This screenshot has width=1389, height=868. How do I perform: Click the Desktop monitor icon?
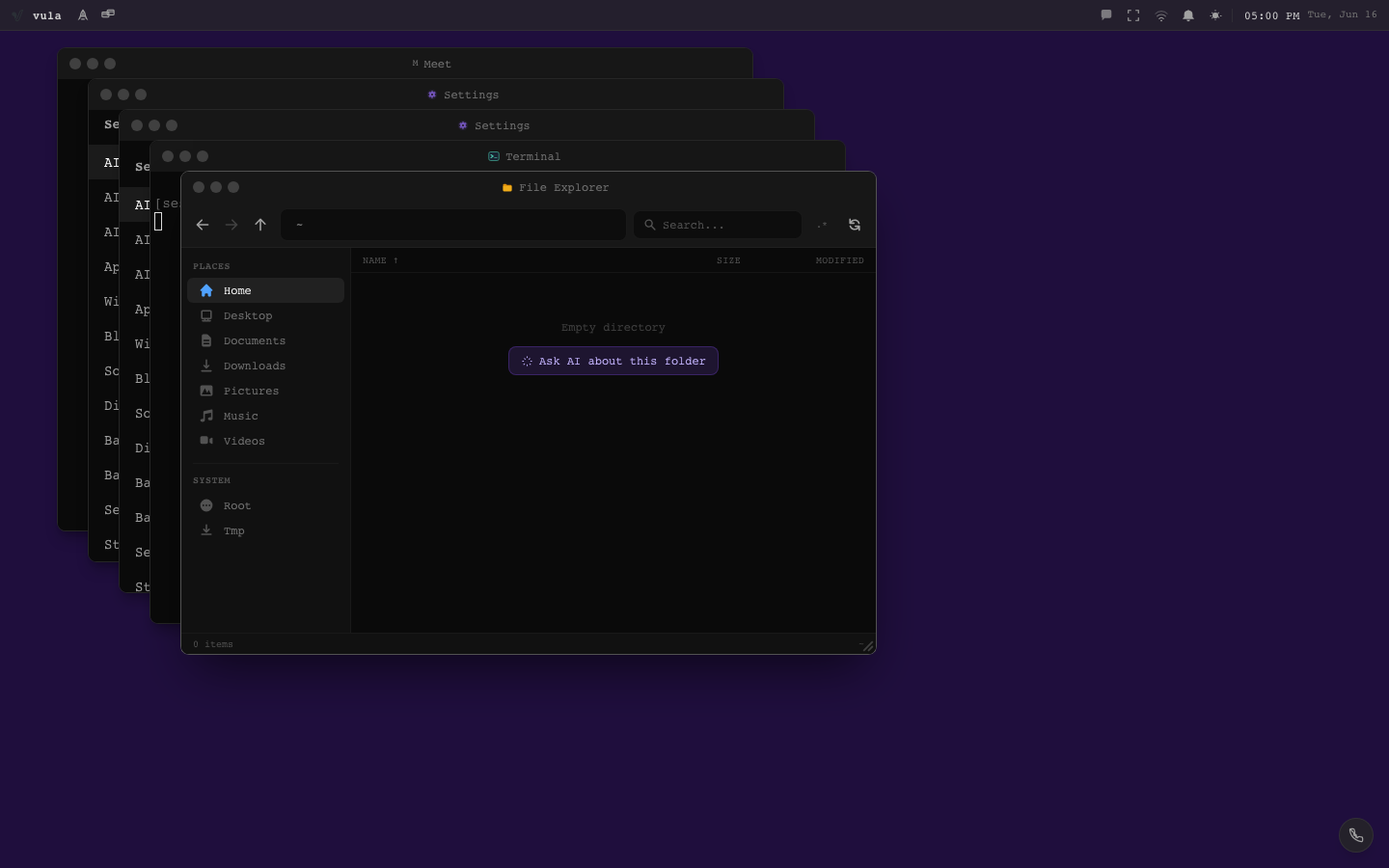pos(206,315)
